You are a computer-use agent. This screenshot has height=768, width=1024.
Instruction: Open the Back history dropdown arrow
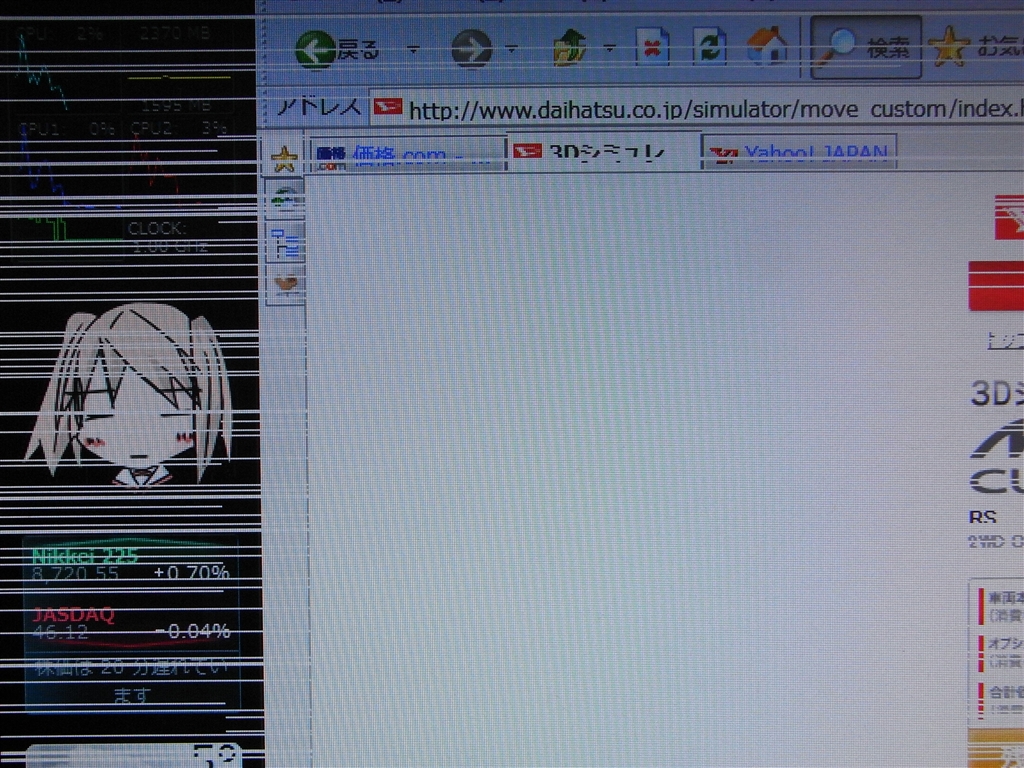(413, 49)
